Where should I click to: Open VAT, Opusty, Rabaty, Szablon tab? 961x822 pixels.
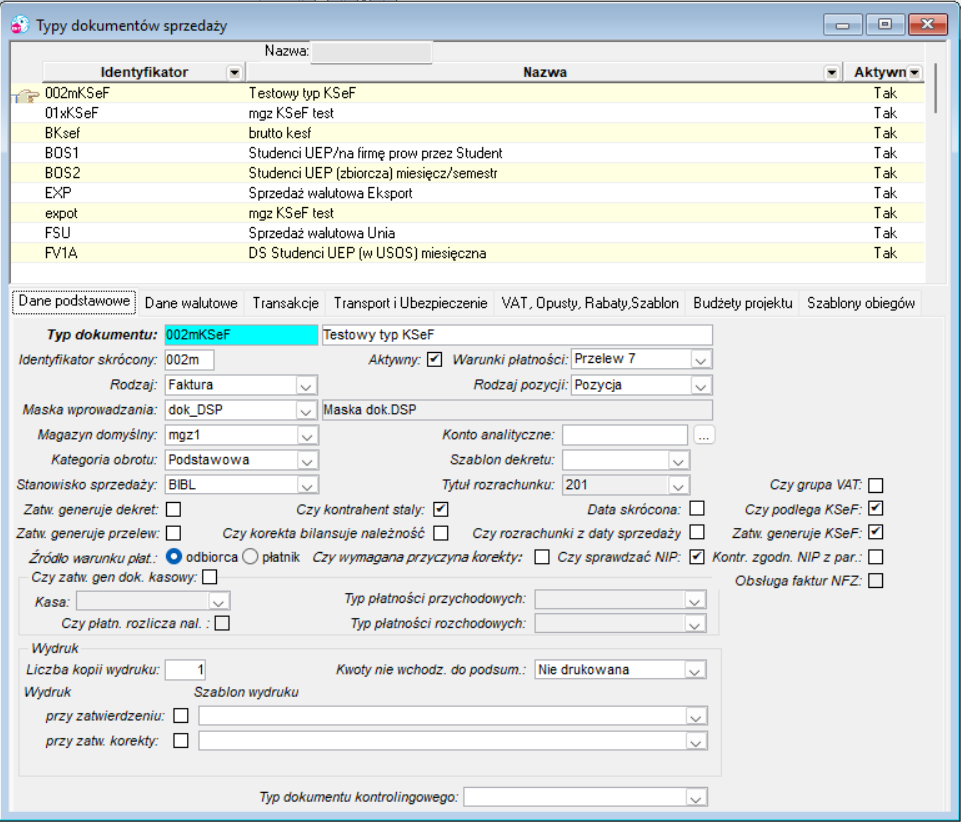pos(590,303)
